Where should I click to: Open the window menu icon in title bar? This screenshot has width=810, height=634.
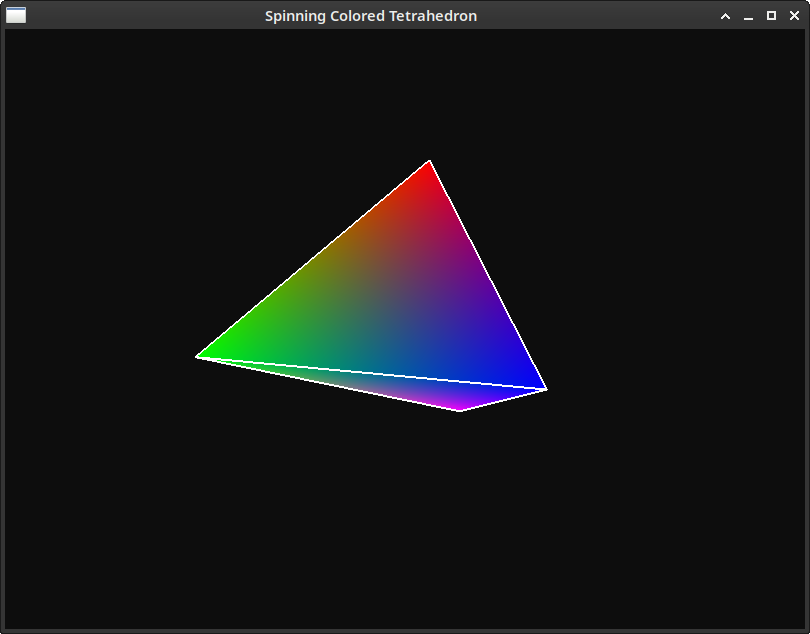[x=16, y=16]
